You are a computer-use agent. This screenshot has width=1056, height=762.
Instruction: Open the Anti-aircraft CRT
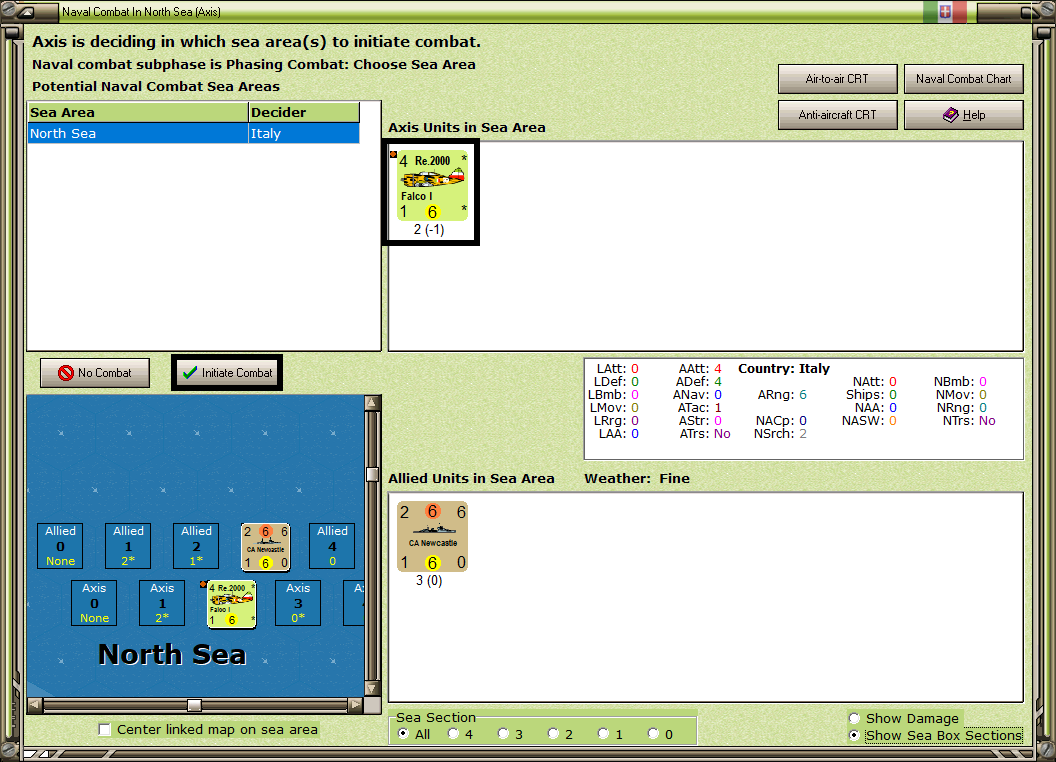(x=837, y=115)
